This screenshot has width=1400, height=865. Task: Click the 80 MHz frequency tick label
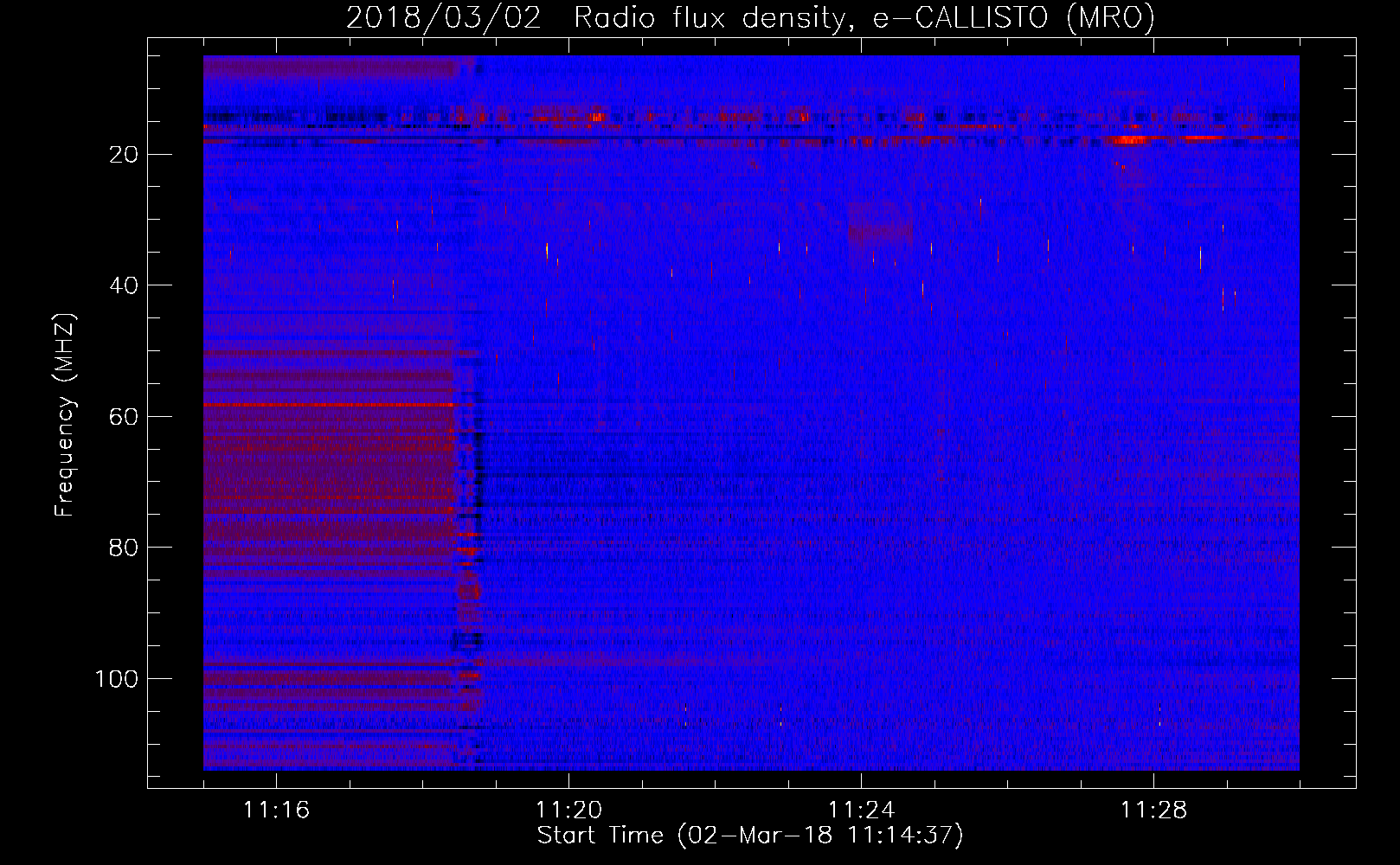pyautogui.click(x=124, y=548)
